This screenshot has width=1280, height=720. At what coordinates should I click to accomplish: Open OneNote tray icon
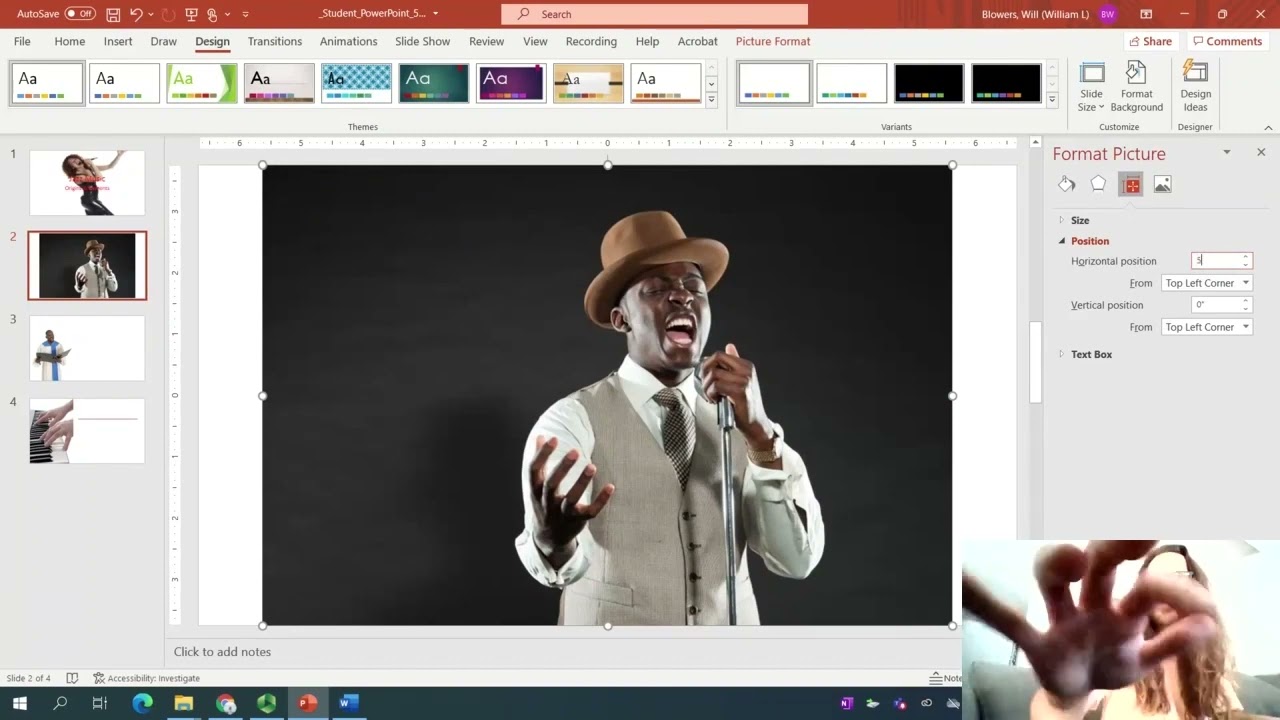[847, 703]
